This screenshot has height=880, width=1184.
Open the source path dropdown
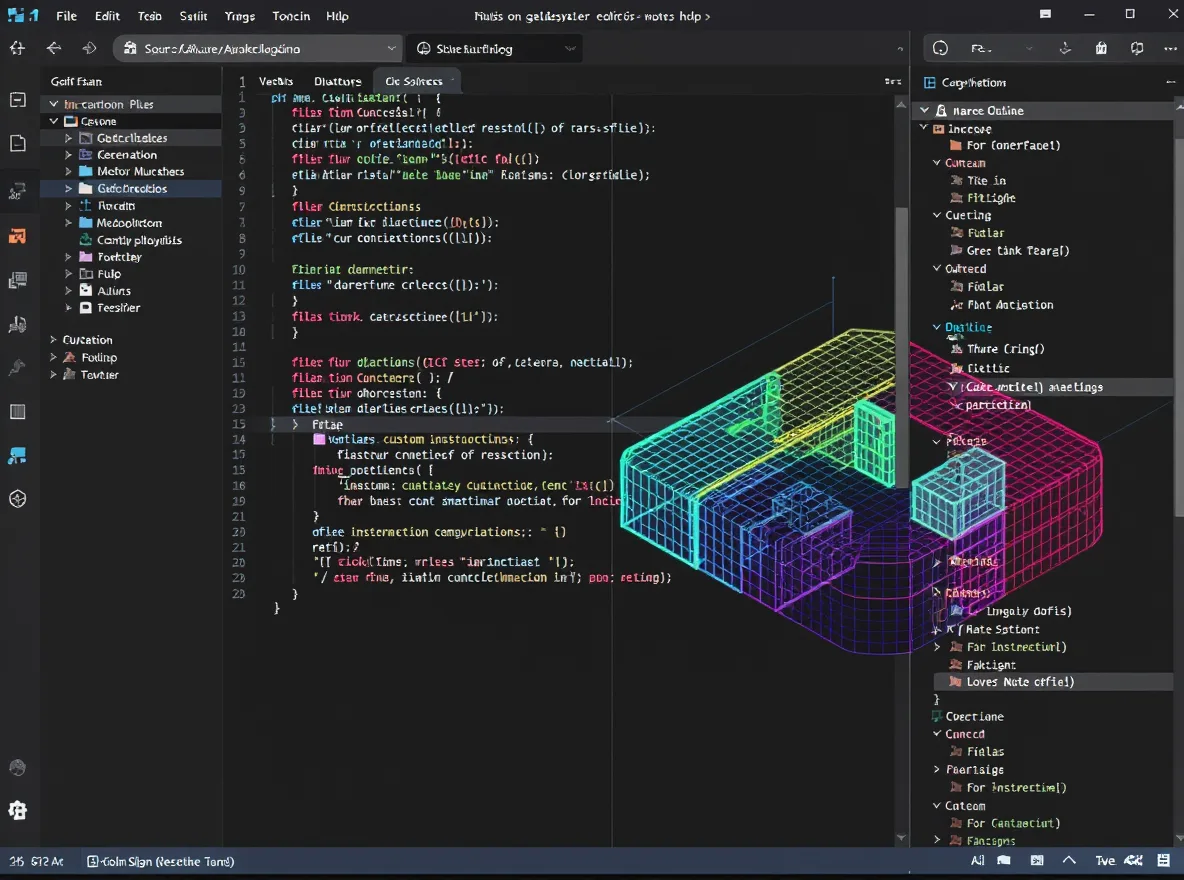click(x=391, y=48)
